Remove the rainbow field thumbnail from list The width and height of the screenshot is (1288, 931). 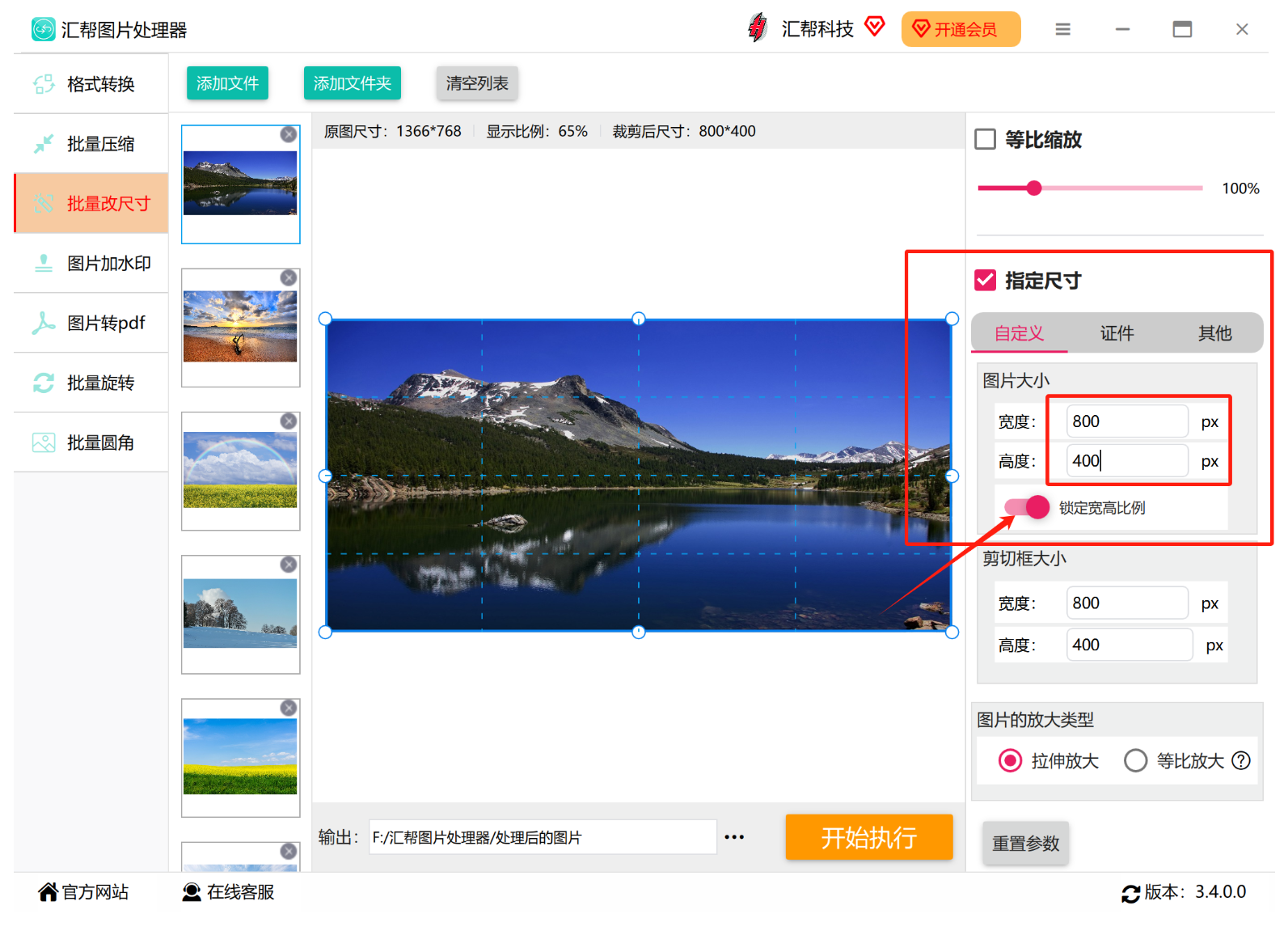pyautogui.click(x=288, y=421)
